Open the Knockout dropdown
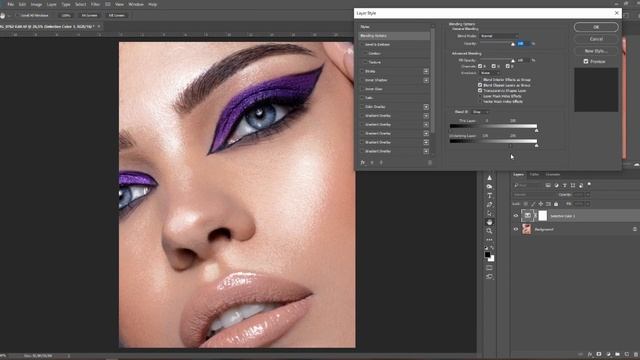Viewport: 640px width, 360px height. (489, 73)
